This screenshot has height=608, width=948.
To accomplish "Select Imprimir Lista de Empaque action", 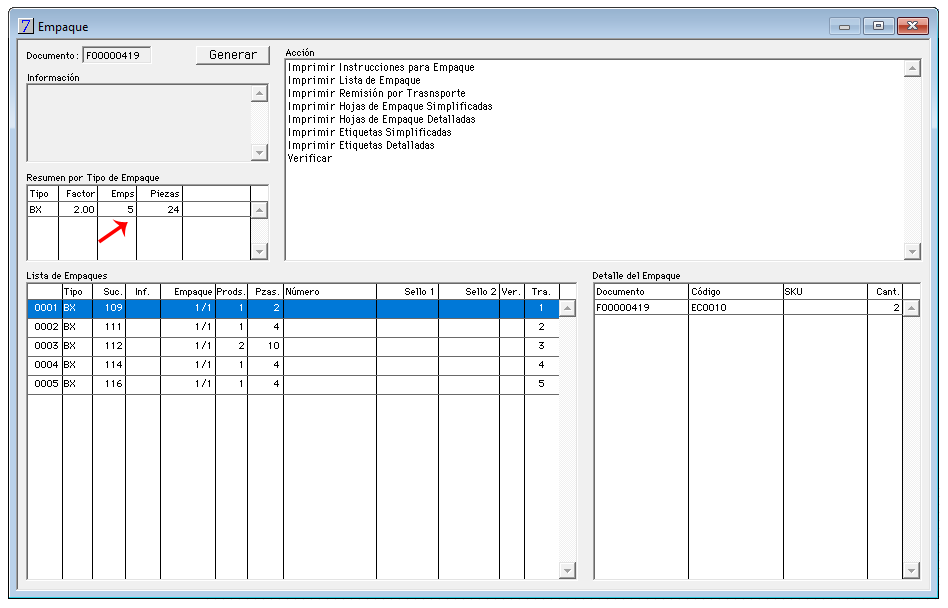I will (354, 80).
